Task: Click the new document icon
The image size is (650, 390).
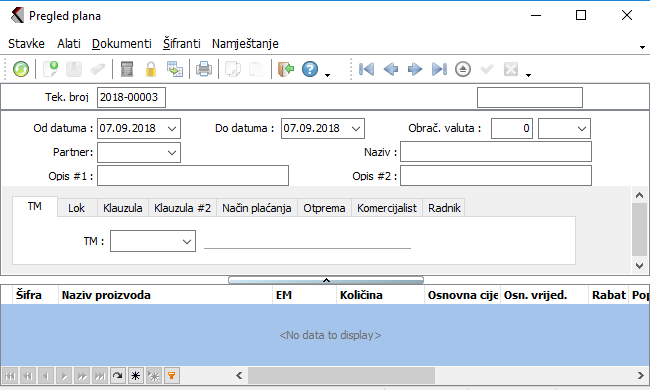Action: click(51, 69)
